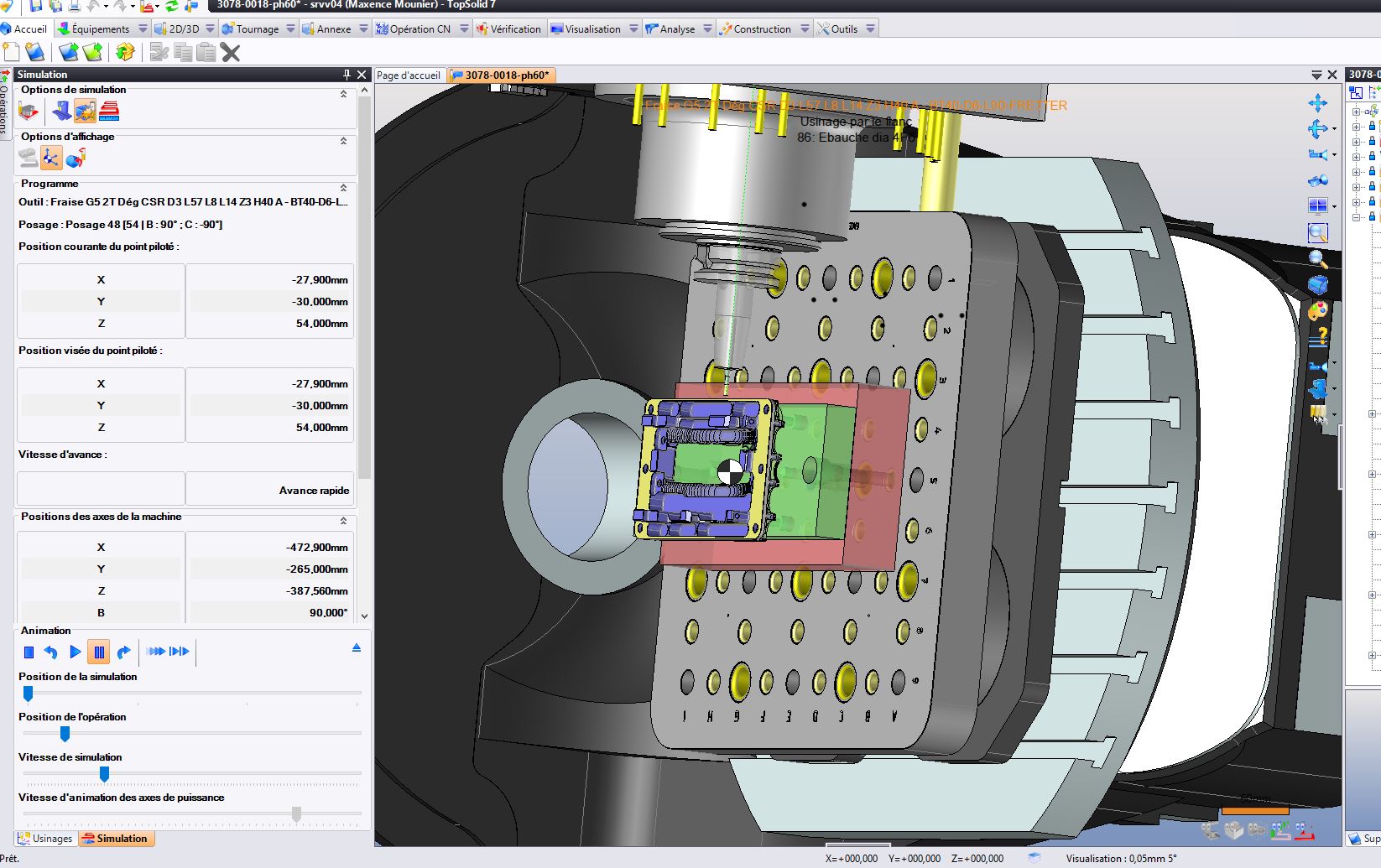The height and width of the screenshot is (868, 1381).
Task: Click the fast-forward animation icon
Action: click(x=156, y=652)
